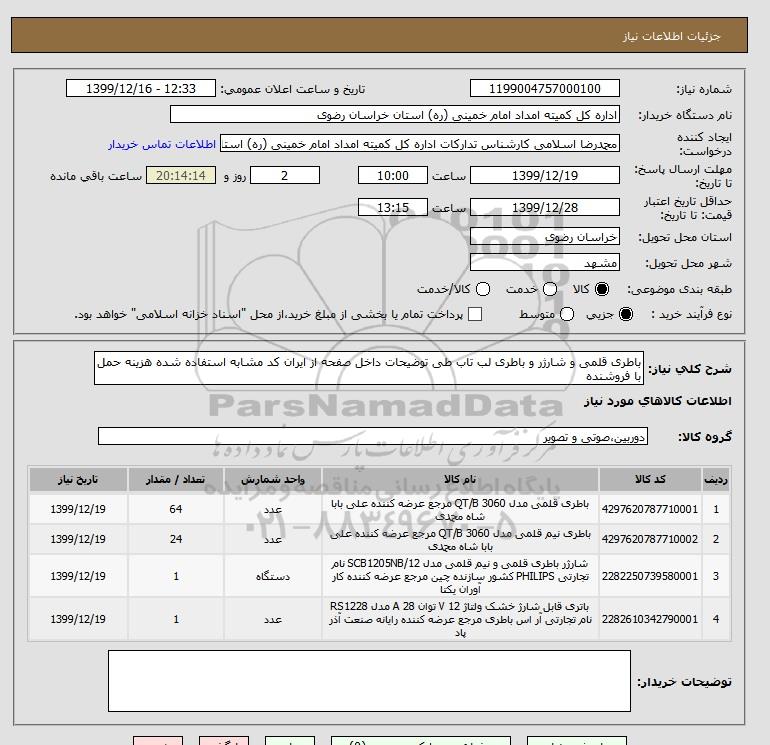Click the price validity time 13:15 field
This screenshot has height=745, width=770.
(x=393, y=207)
